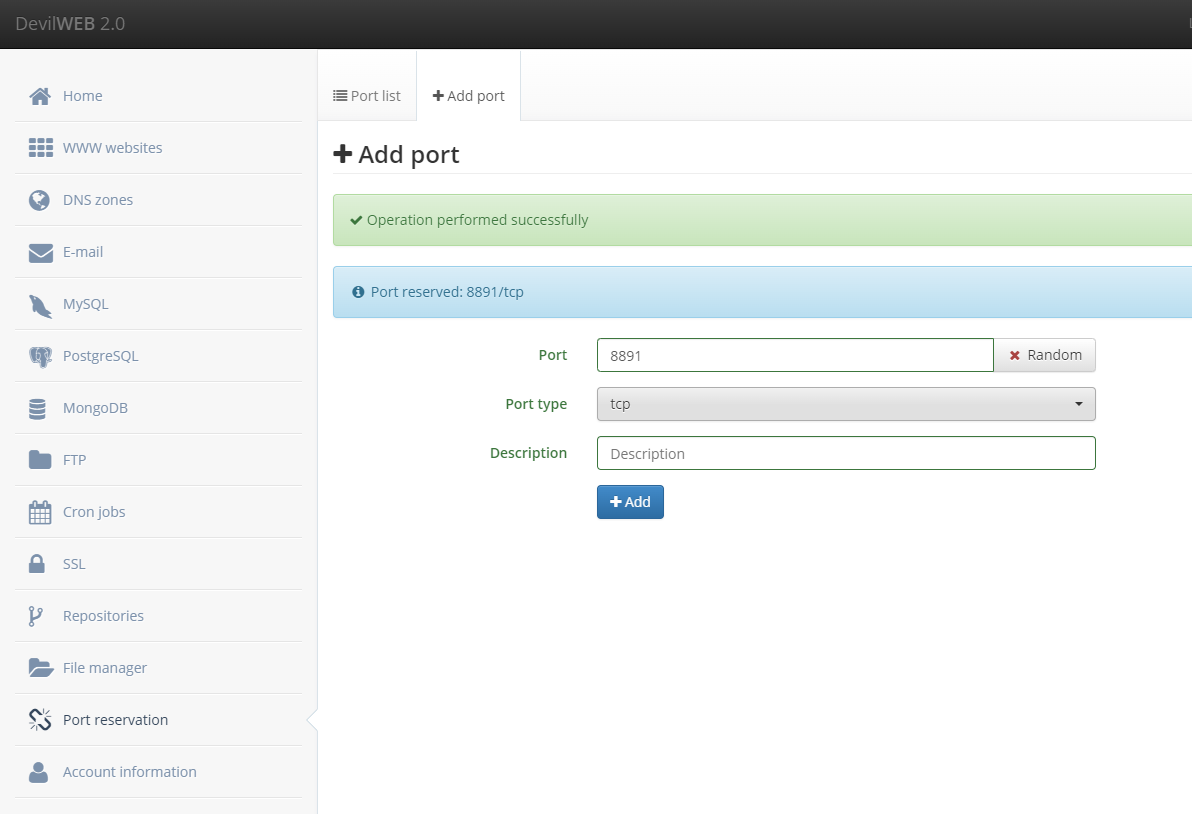Click the blue Add button
The height and width of the screenshot is (814, 1192).
(x=630, y=502)
